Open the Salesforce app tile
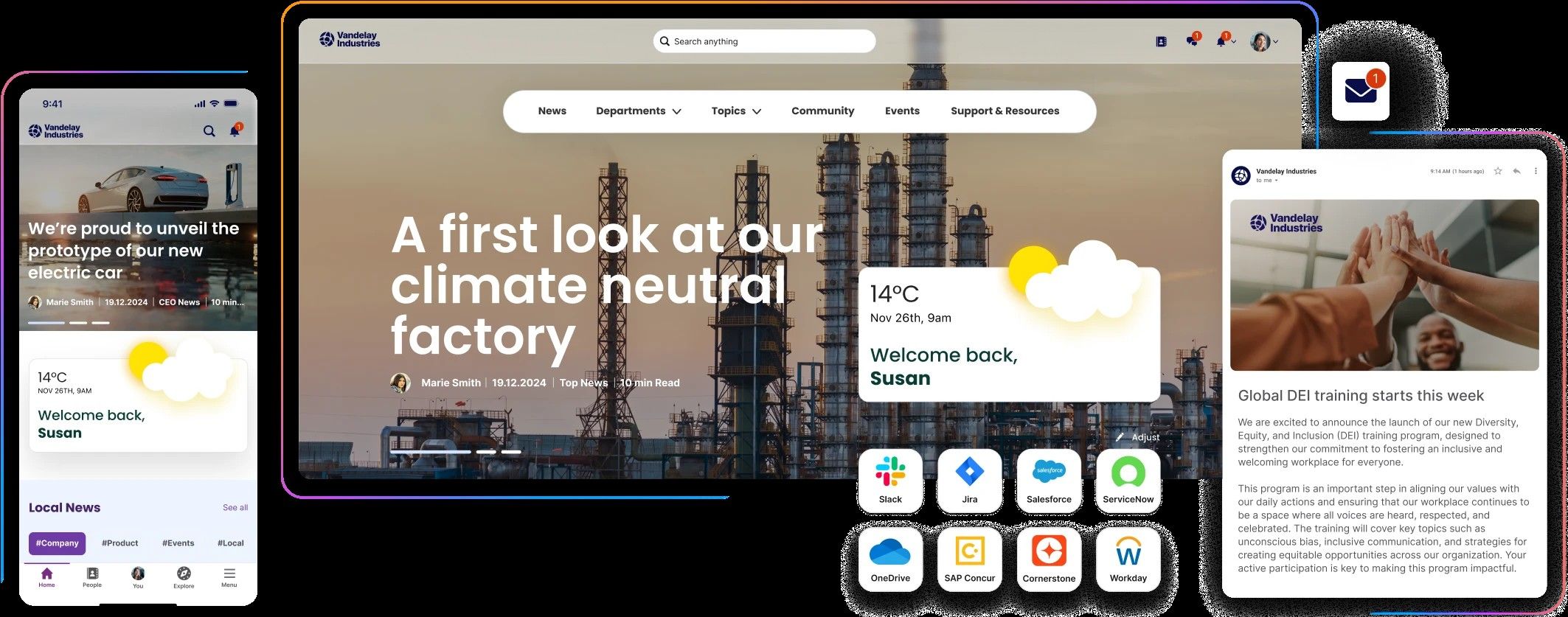The width and height of the screenshot is (1568, 617). 1049,481
